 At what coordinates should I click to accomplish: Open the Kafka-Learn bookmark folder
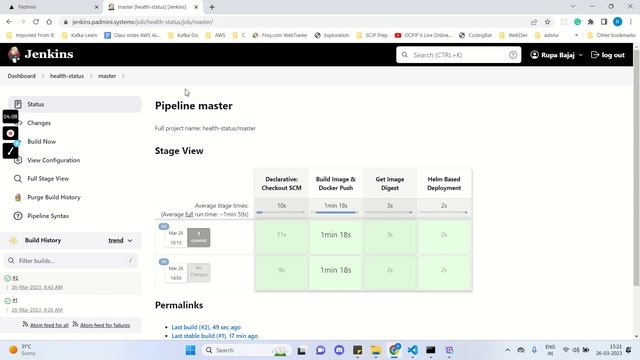tap(80, 36)
